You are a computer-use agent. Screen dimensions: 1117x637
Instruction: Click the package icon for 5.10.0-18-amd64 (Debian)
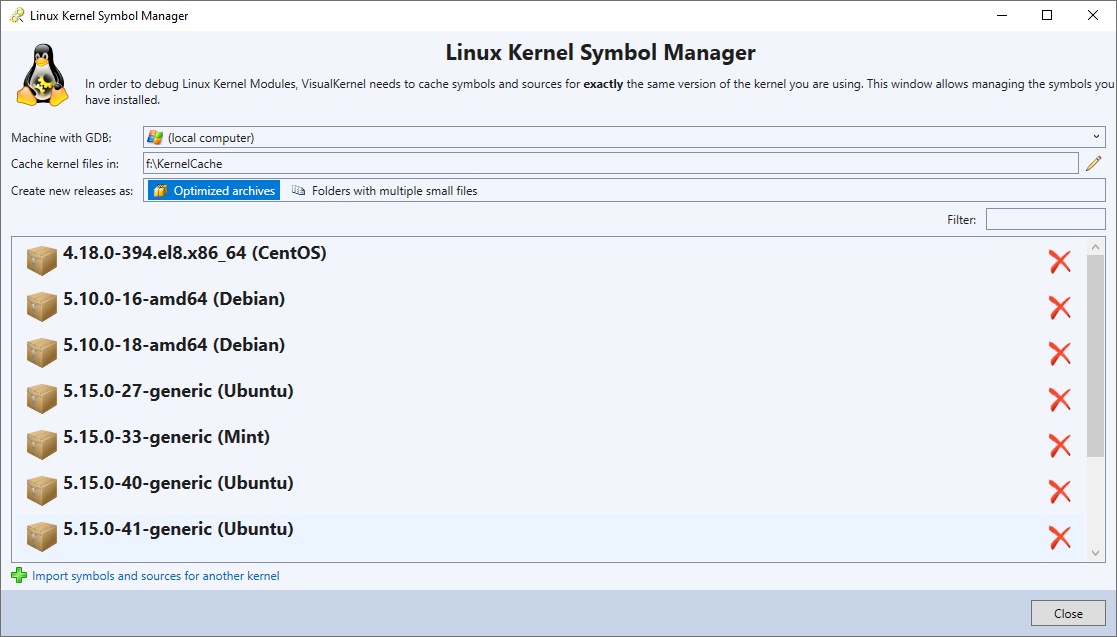click(42, 353)
